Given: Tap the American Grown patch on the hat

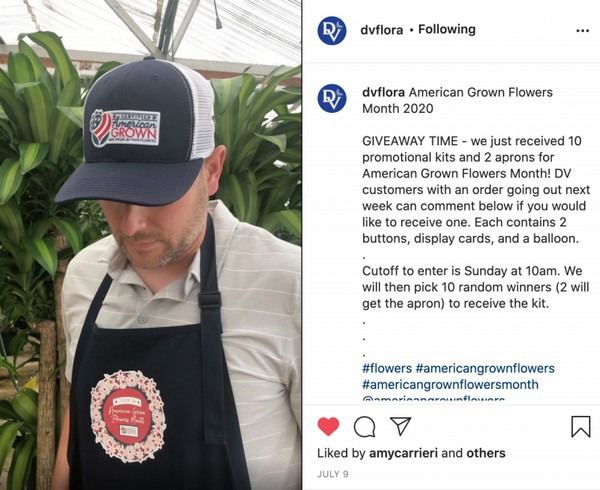Looking at the screenshot, I should (x=125, y=128).
